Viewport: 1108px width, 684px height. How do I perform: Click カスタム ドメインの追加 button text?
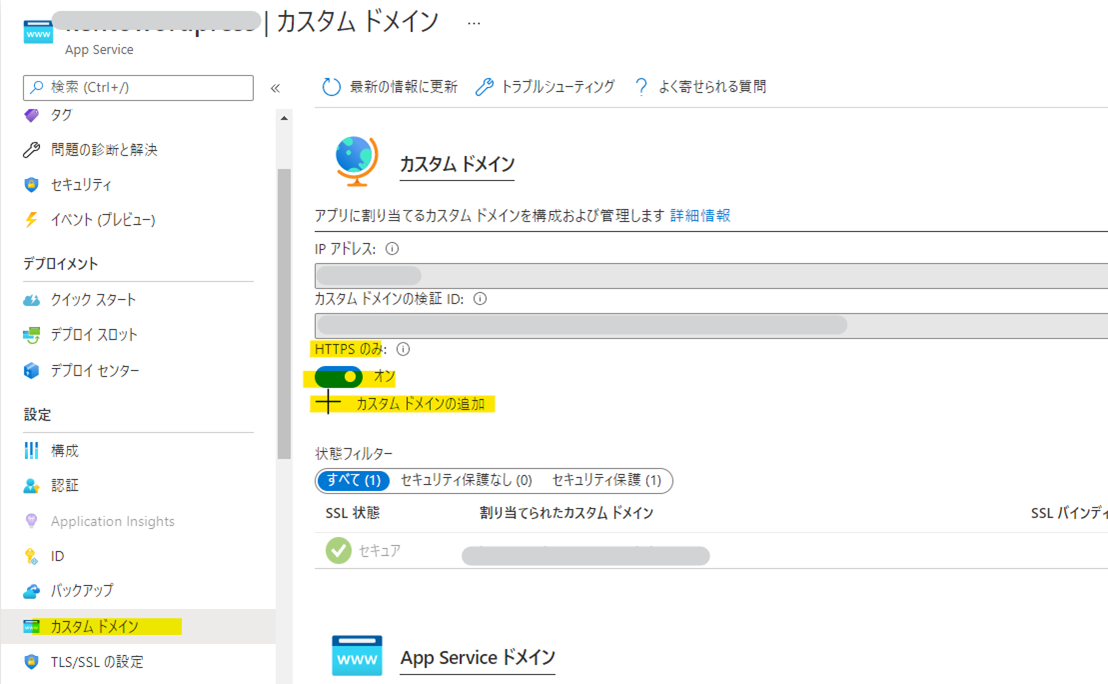click(x=420, y=404)
